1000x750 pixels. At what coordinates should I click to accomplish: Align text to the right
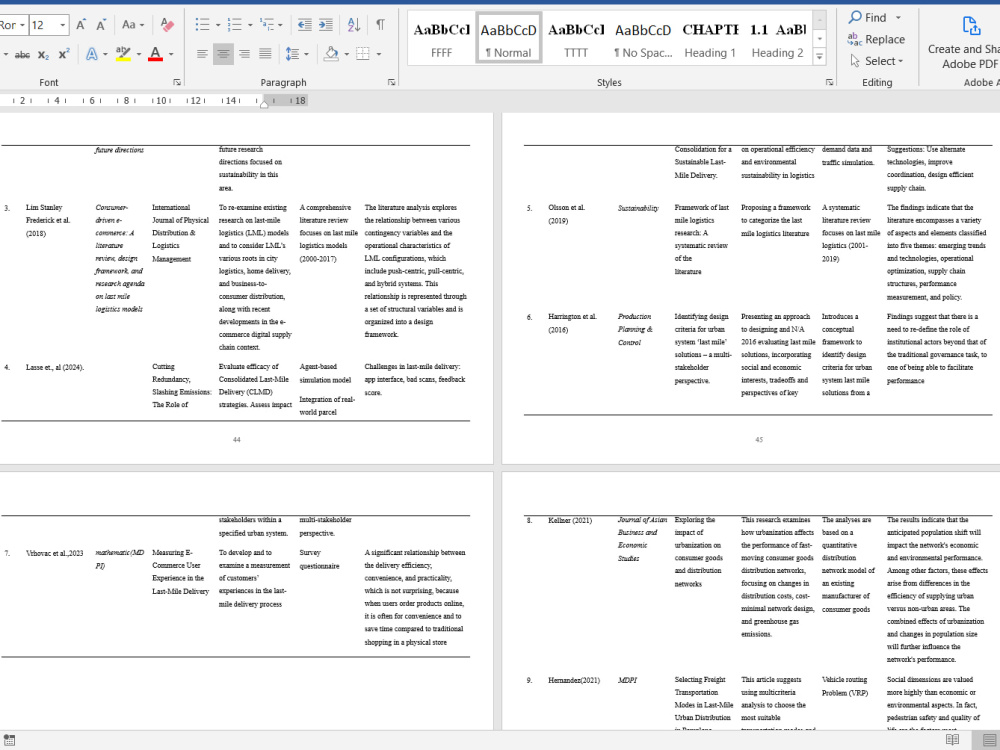(244, 54)
